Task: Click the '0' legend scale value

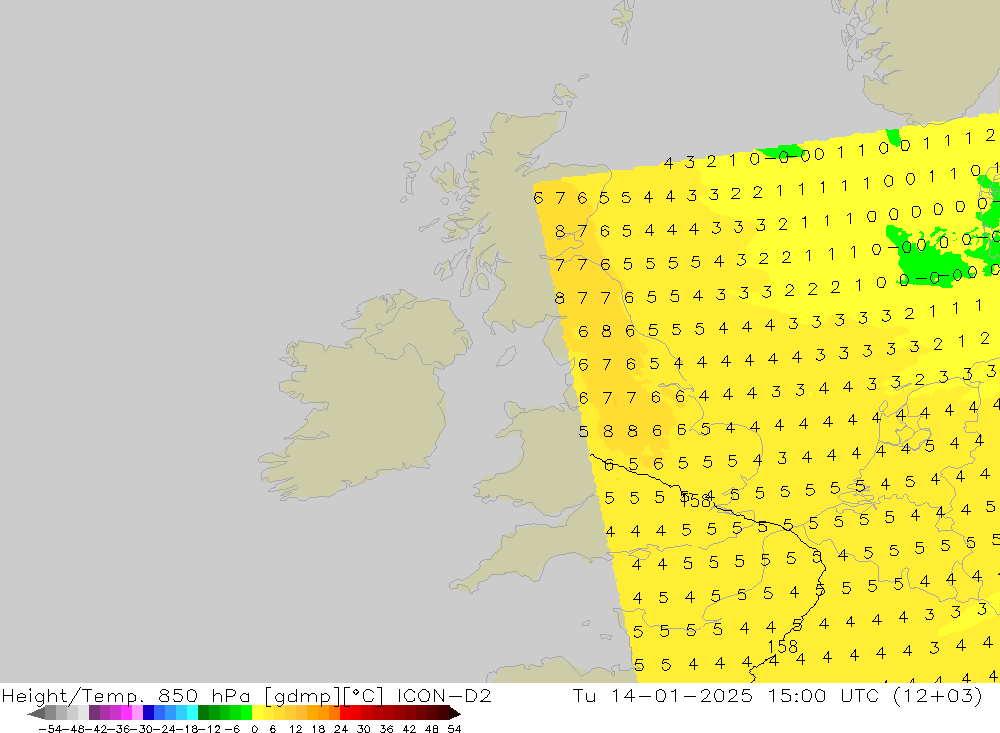Action: tap(254, 729)
